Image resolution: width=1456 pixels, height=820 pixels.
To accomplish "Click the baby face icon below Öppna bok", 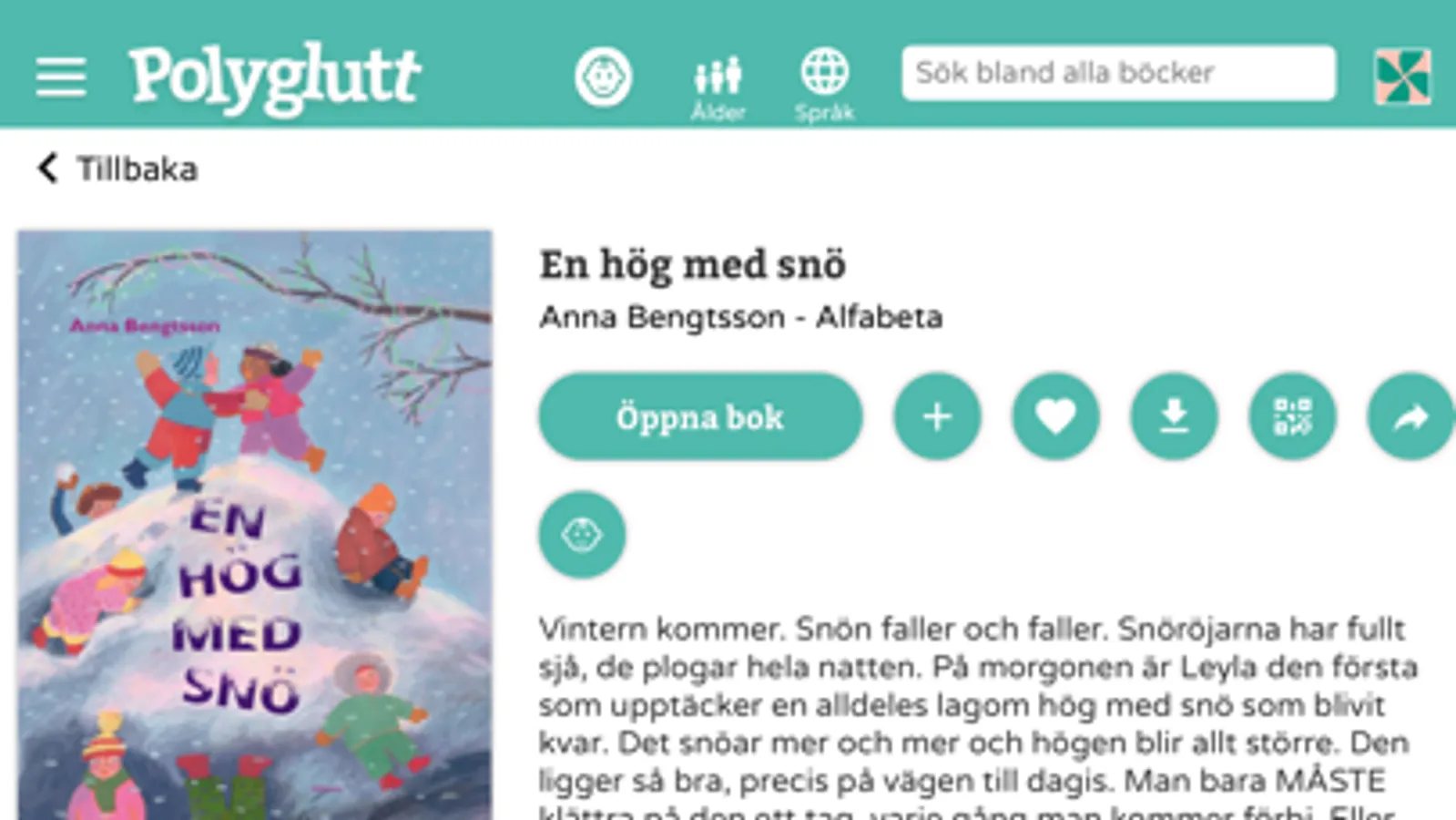I will (582, 535).
